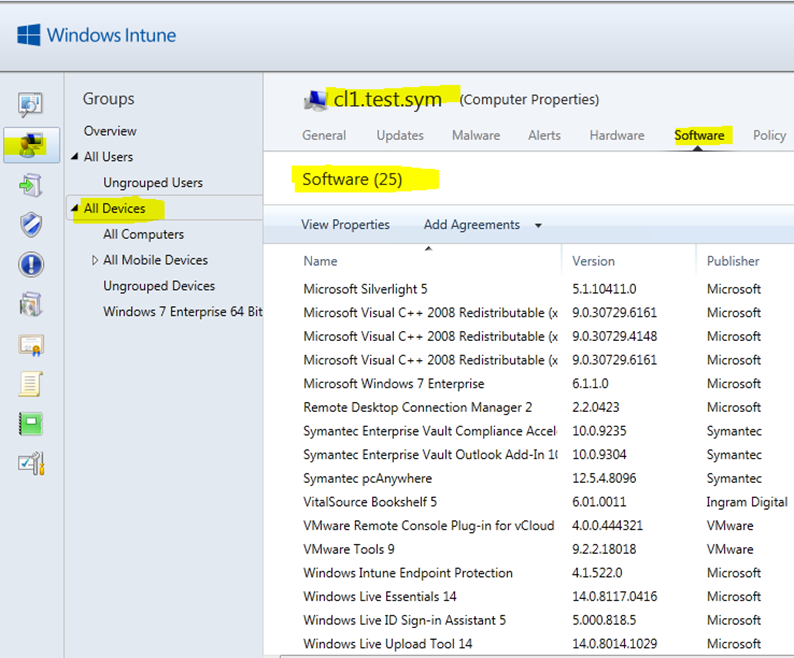794x658 pixels.
Task: Click version 12.5.4.8096 cell
Action: click(x=604, y=478)
